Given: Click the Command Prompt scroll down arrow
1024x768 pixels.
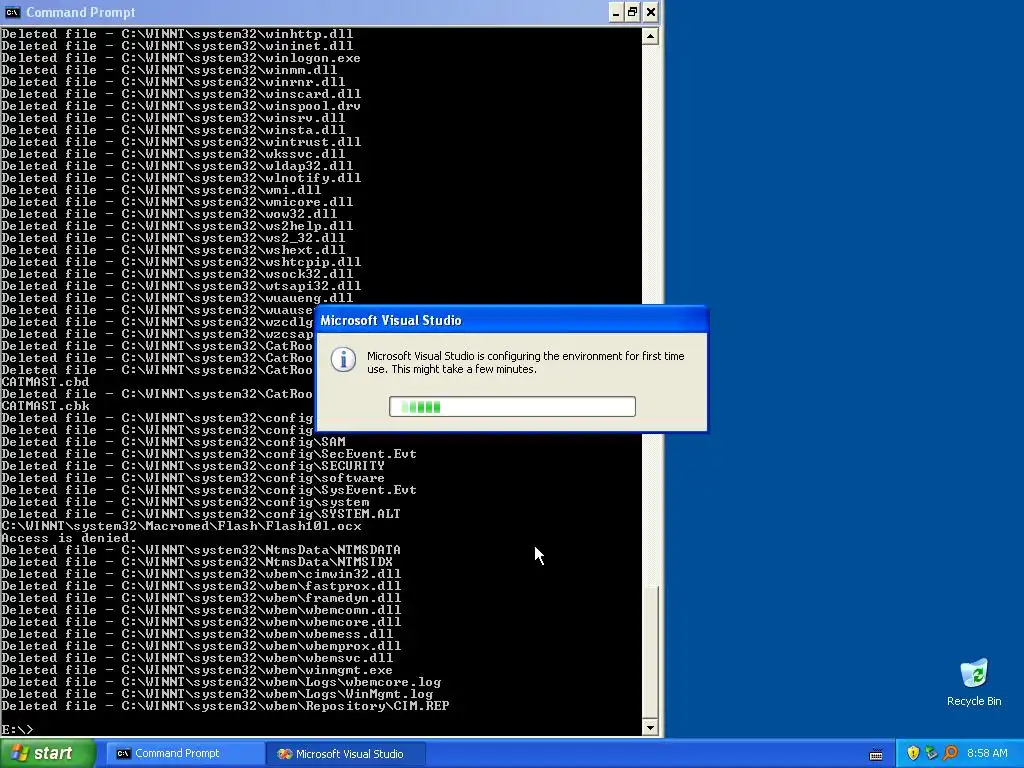Looking at the screenshot, I should [650, 727].
